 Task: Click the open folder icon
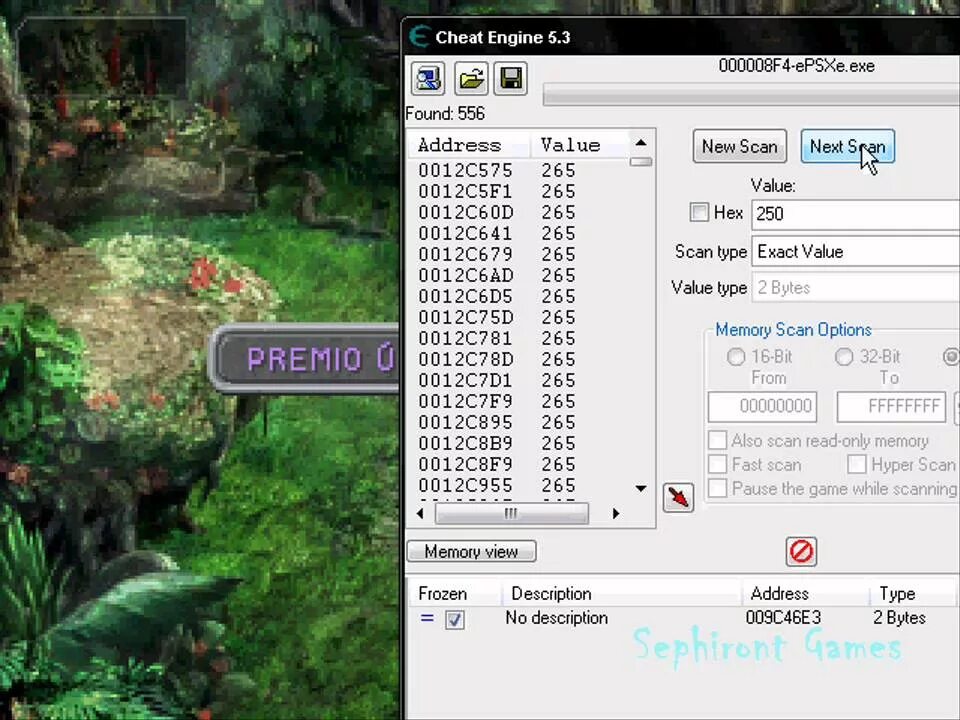pos(471,79)
